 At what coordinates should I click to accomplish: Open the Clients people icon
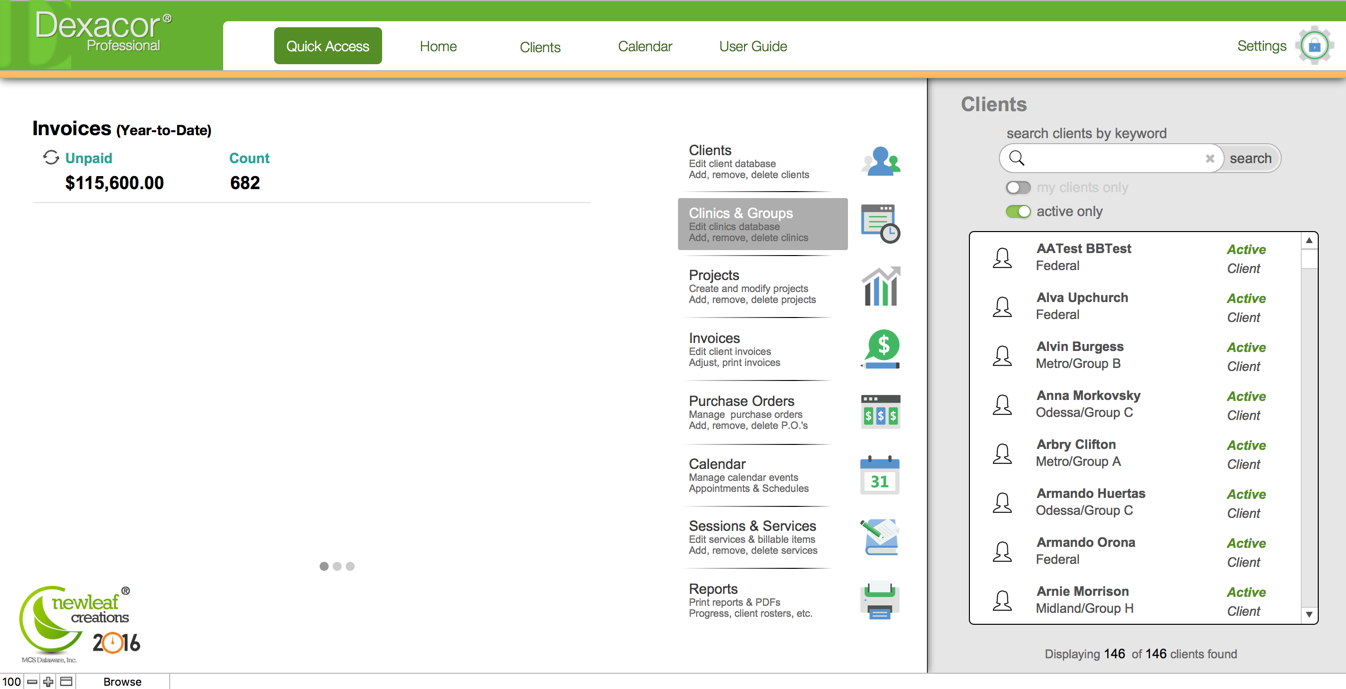881,161
